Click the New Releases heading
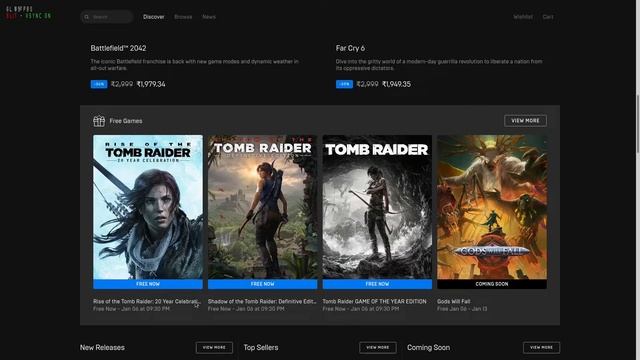This screenshot has width=640, height=360. click(102, 348)
